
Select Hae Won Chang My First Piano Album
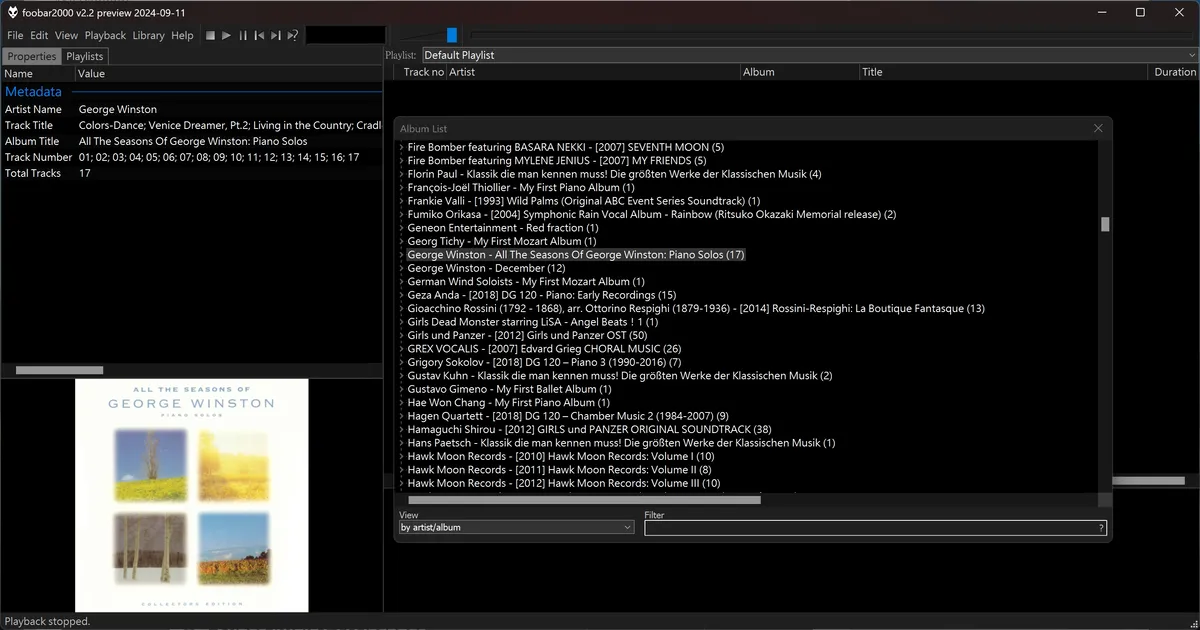coord(508,402)
